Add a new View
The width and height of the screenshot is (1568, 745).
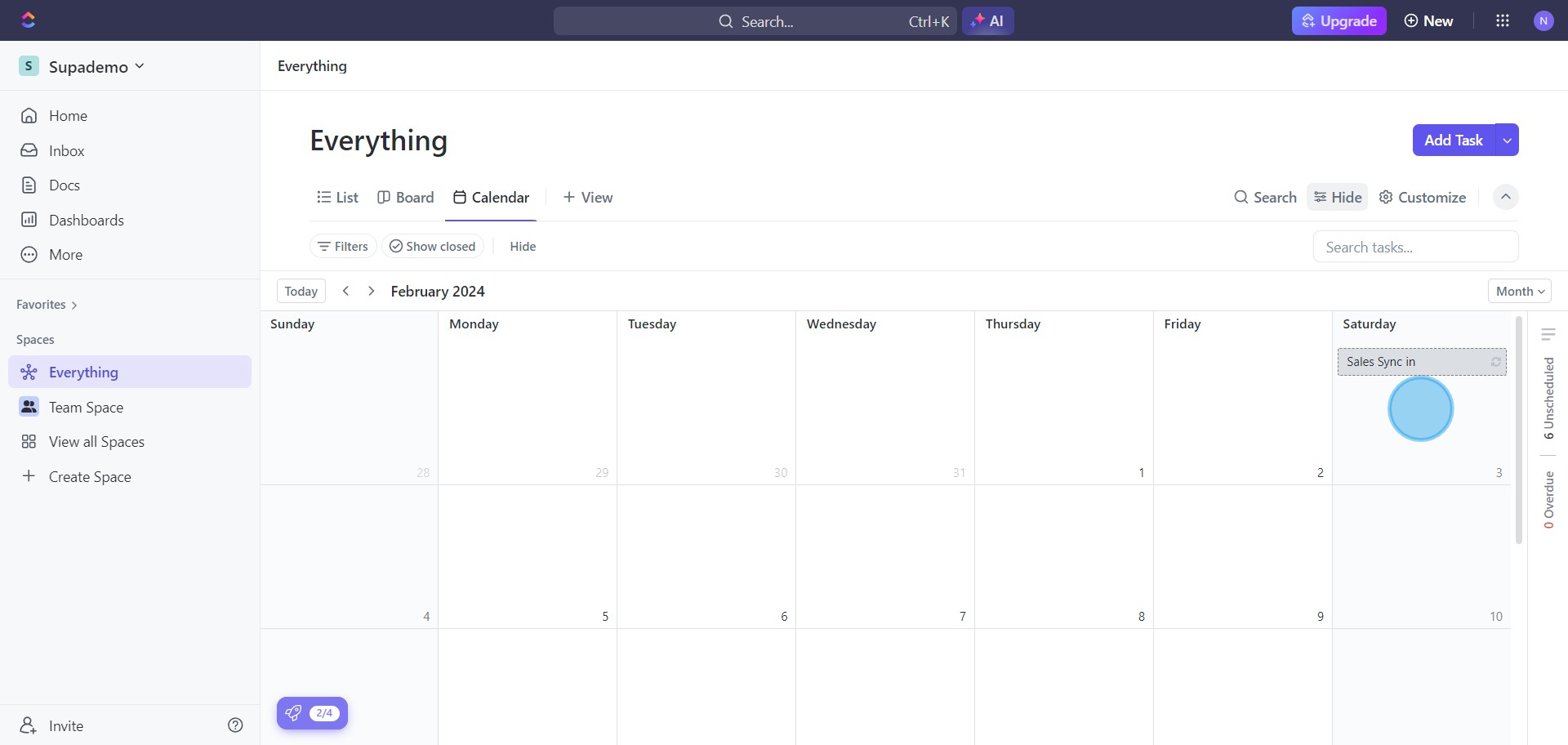(588, 198)
